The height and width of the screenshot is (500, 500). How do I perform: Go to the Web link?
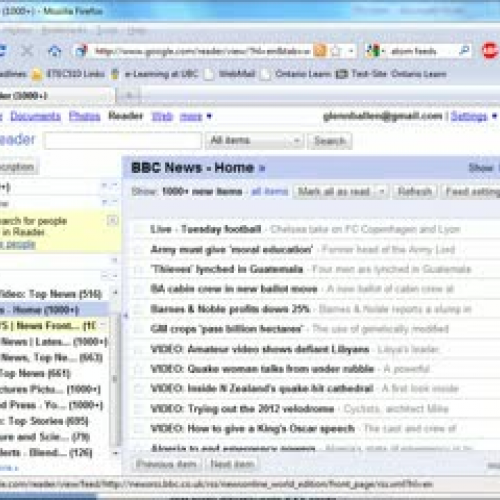pyautogui.click(x=162, y=116)
